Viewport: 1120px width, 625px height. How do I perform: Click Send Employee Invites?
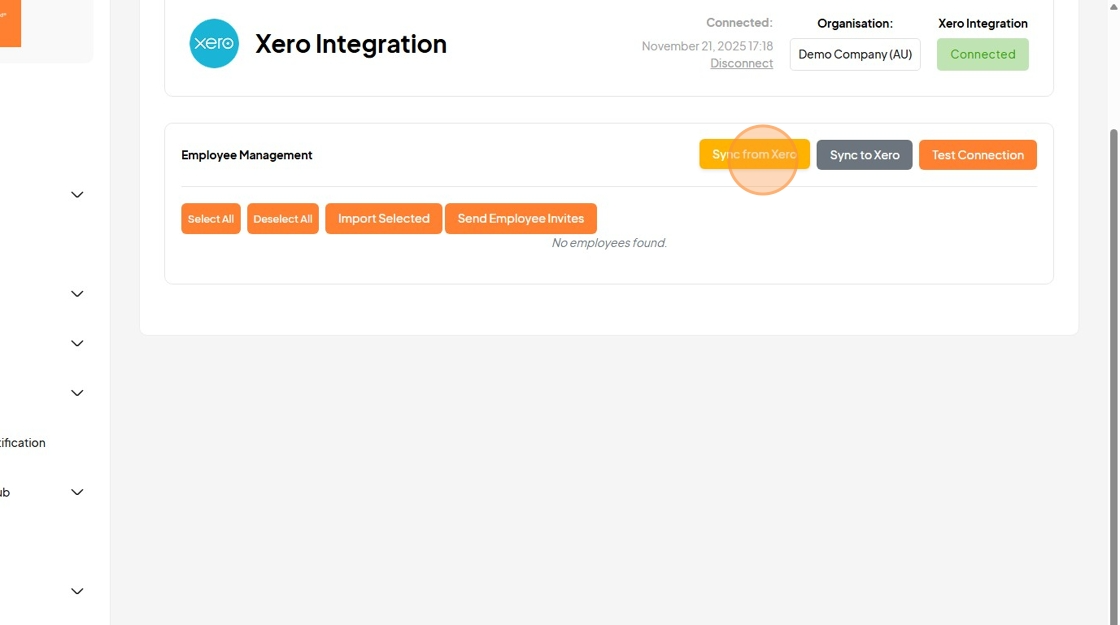click(x=521, y=219)
